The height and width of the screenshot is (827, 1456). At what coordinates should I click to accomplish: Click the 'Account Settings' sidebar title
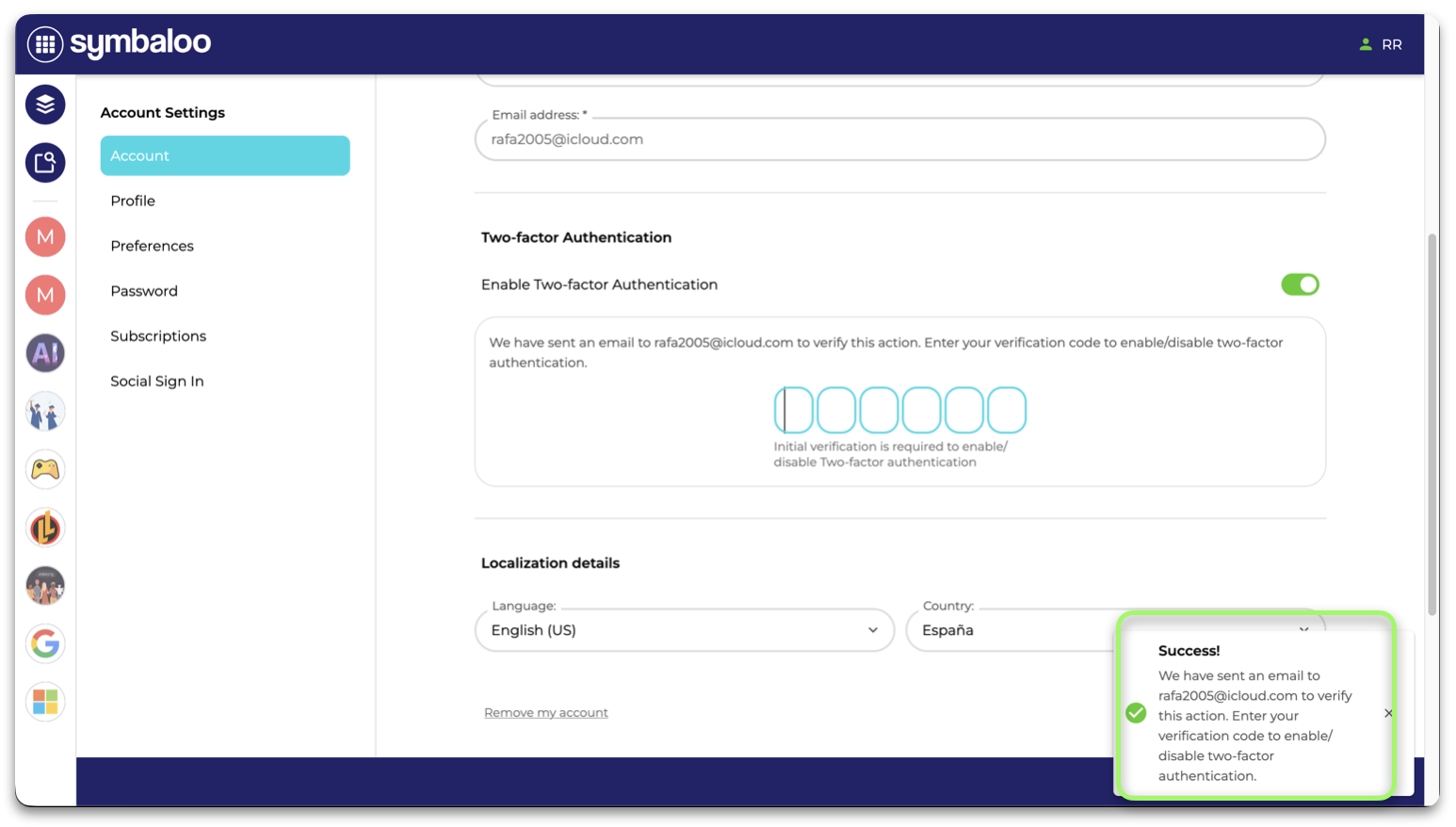point(163,112)
